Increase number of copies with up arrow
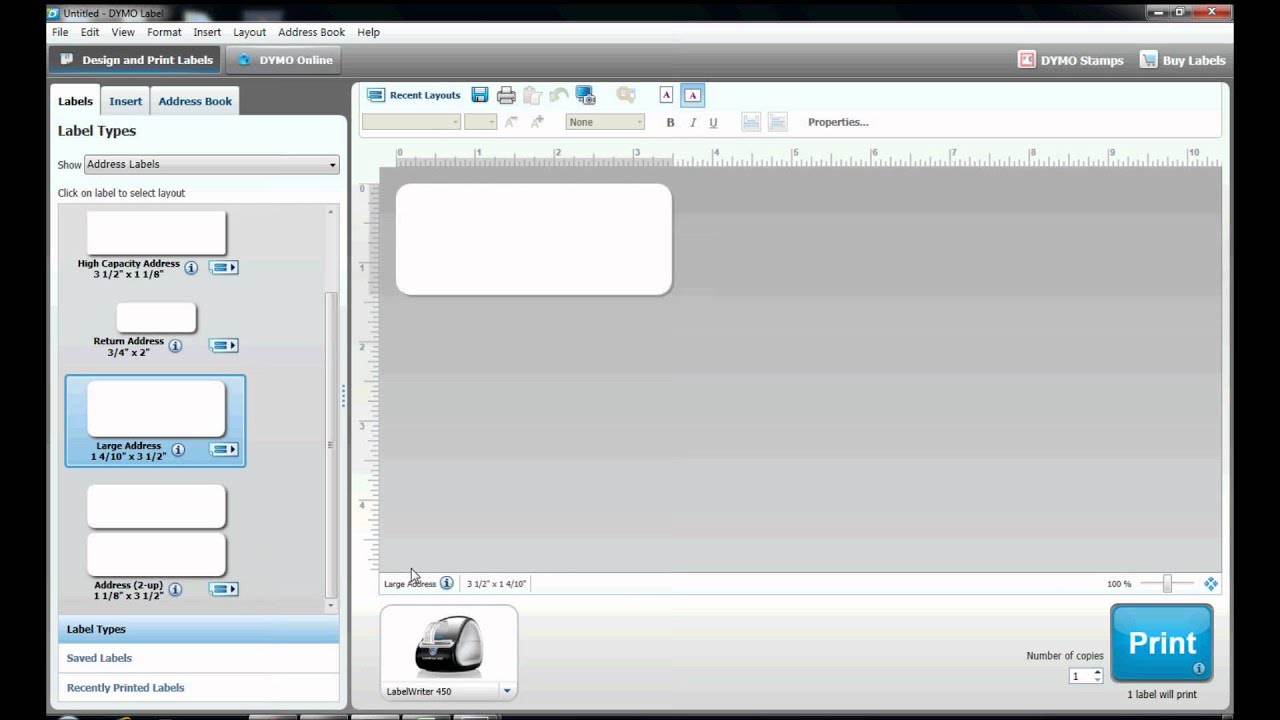The height and width of the screenshot is (720, 1280). (x=1097, y=672)
